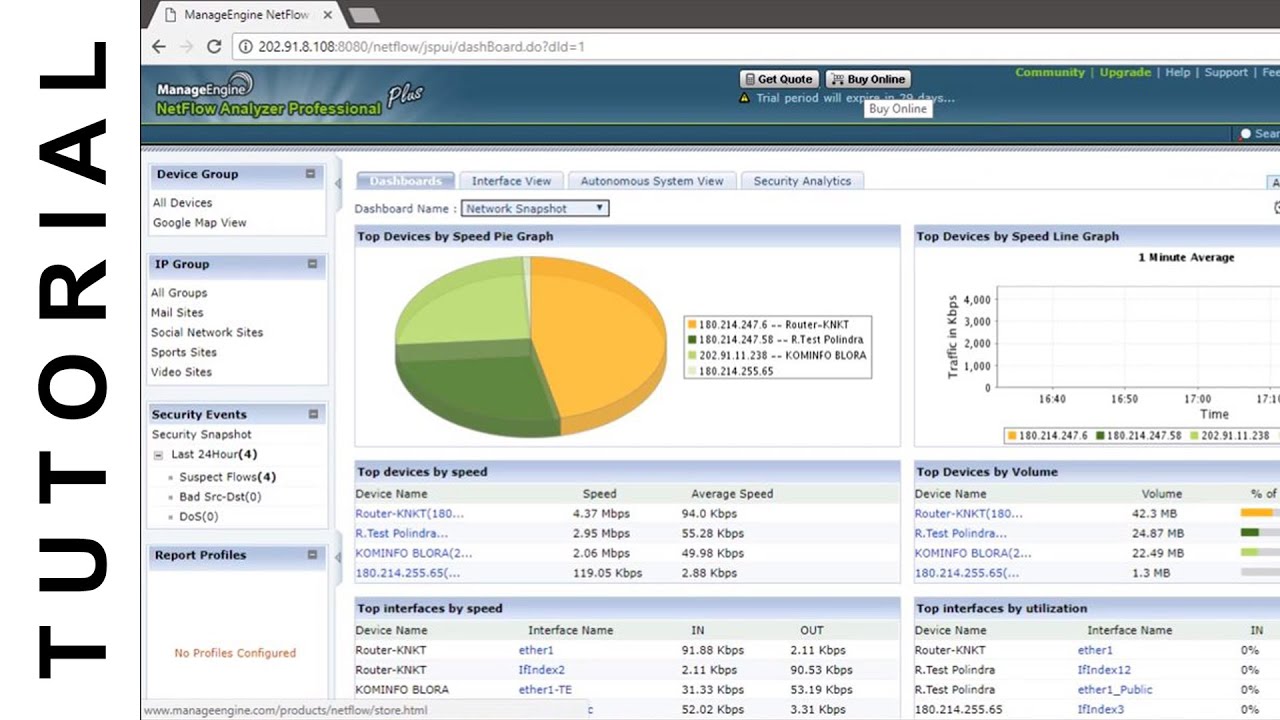Open ether1-TE interface link
This screenshot has width=1280, height=720.
click(x=545, y=690)
